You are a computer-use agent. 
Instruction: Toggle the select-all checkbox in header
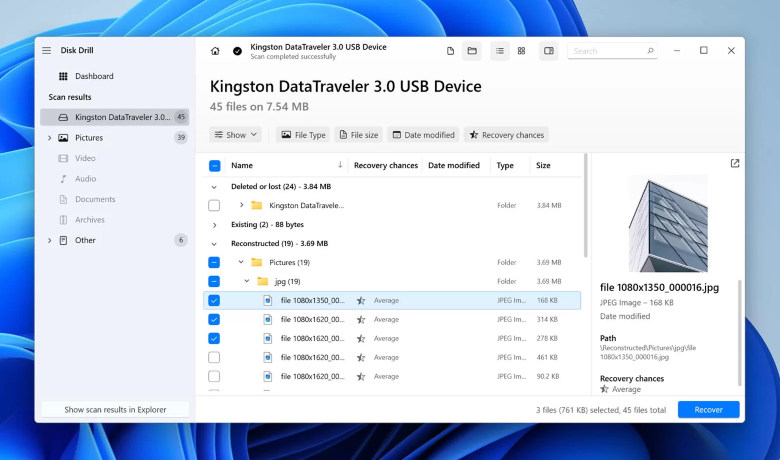pos(214,166)
